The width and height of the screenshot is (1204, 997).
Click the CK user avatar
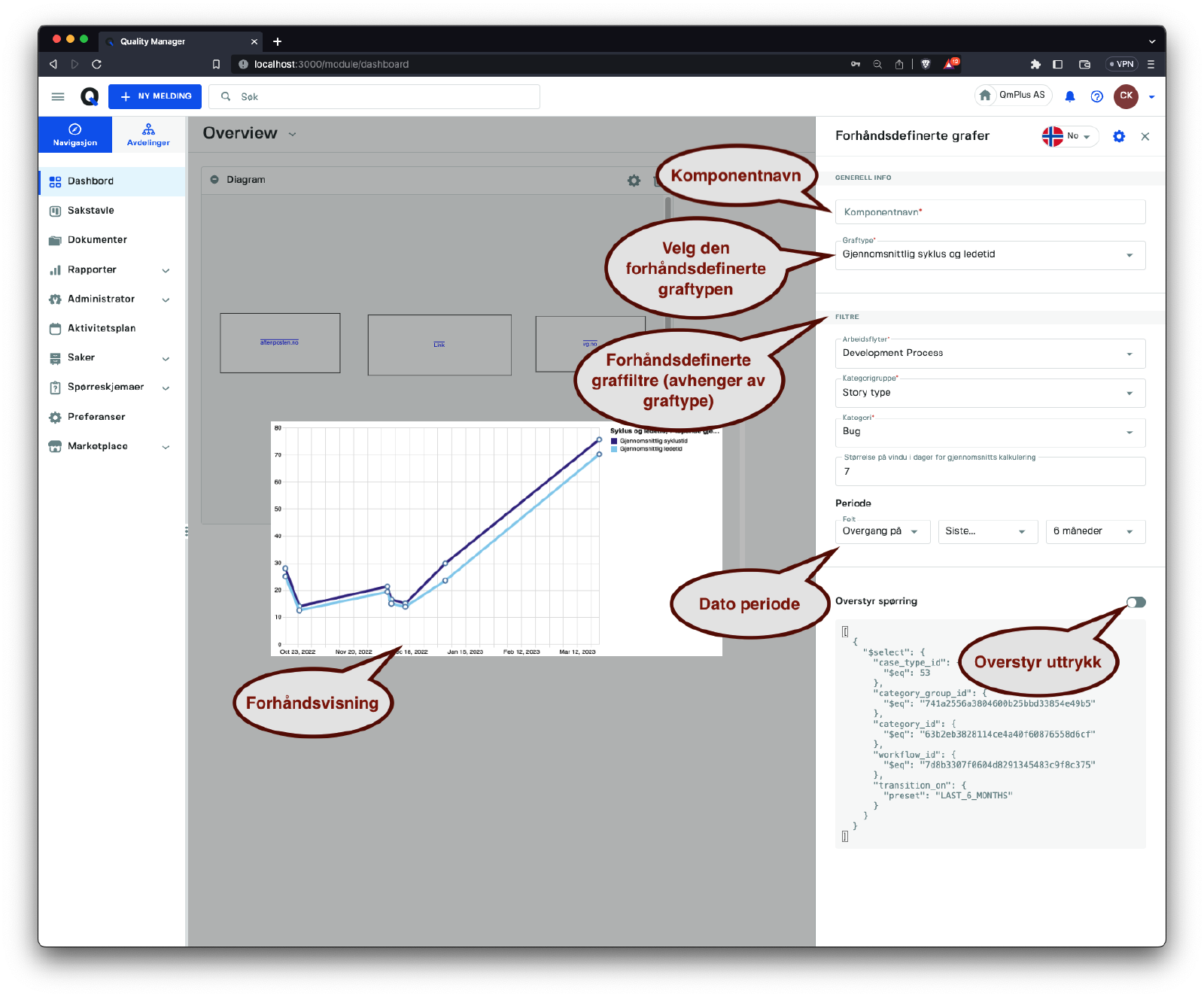coord(1126,96)
